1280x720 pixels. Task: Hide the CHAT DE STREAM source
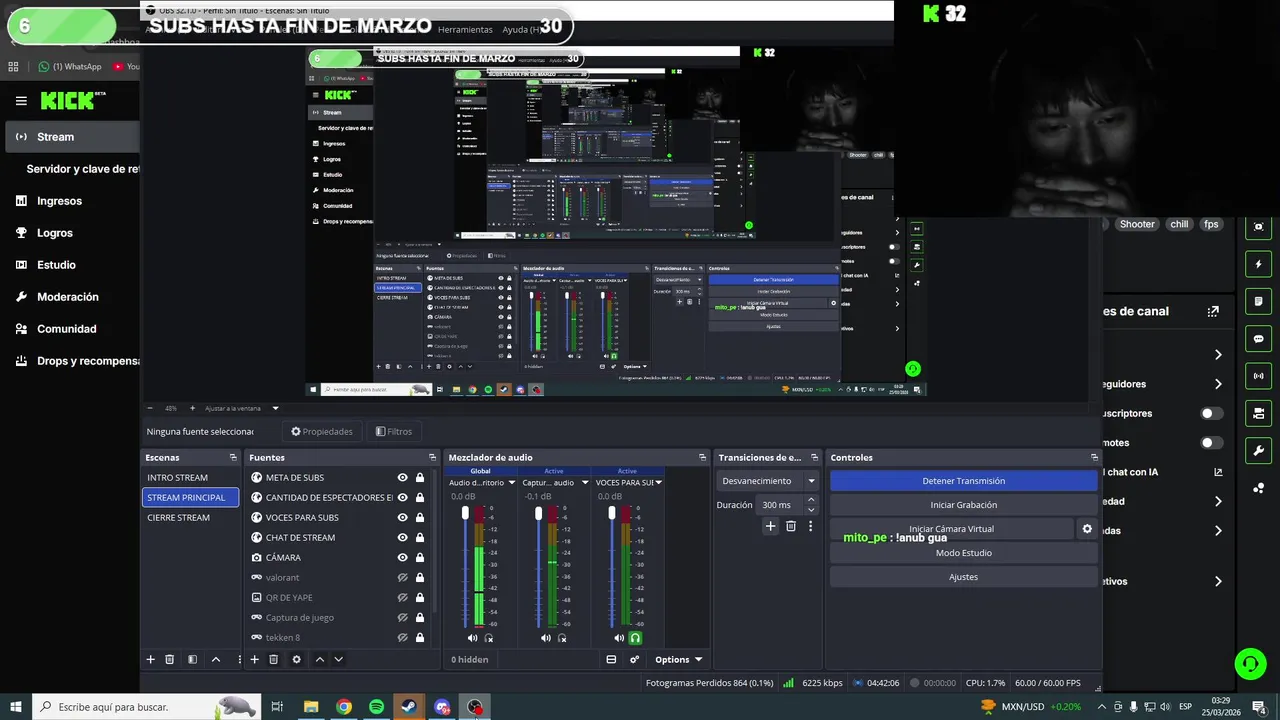point(402,537)
